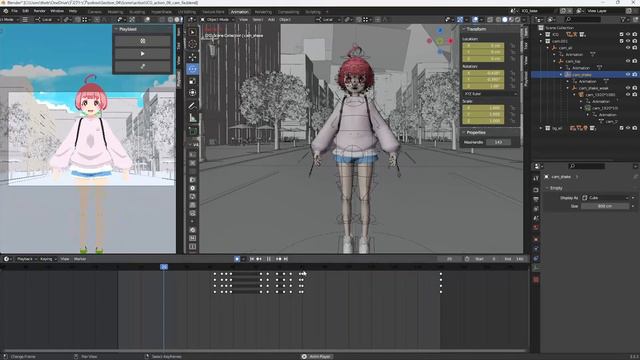
Task: Open the Object Mode dropdown in viewport
Action: click(x=218, y=19)
